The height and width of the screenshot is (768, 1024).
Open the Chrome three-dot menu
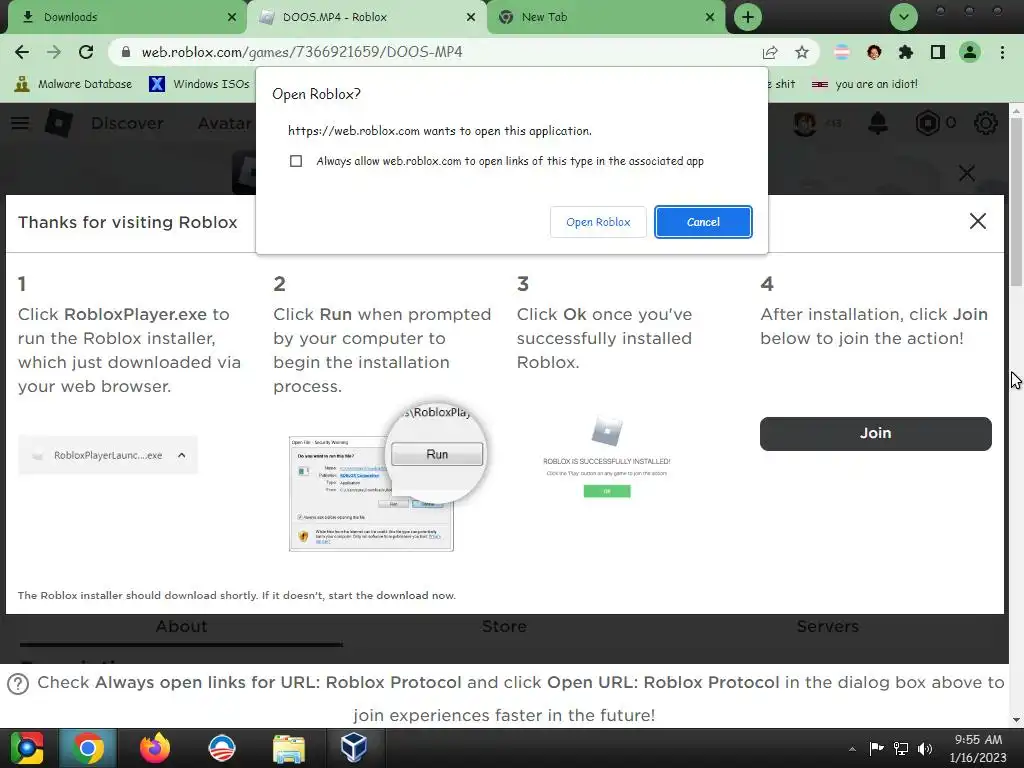tap(1002, 52)
